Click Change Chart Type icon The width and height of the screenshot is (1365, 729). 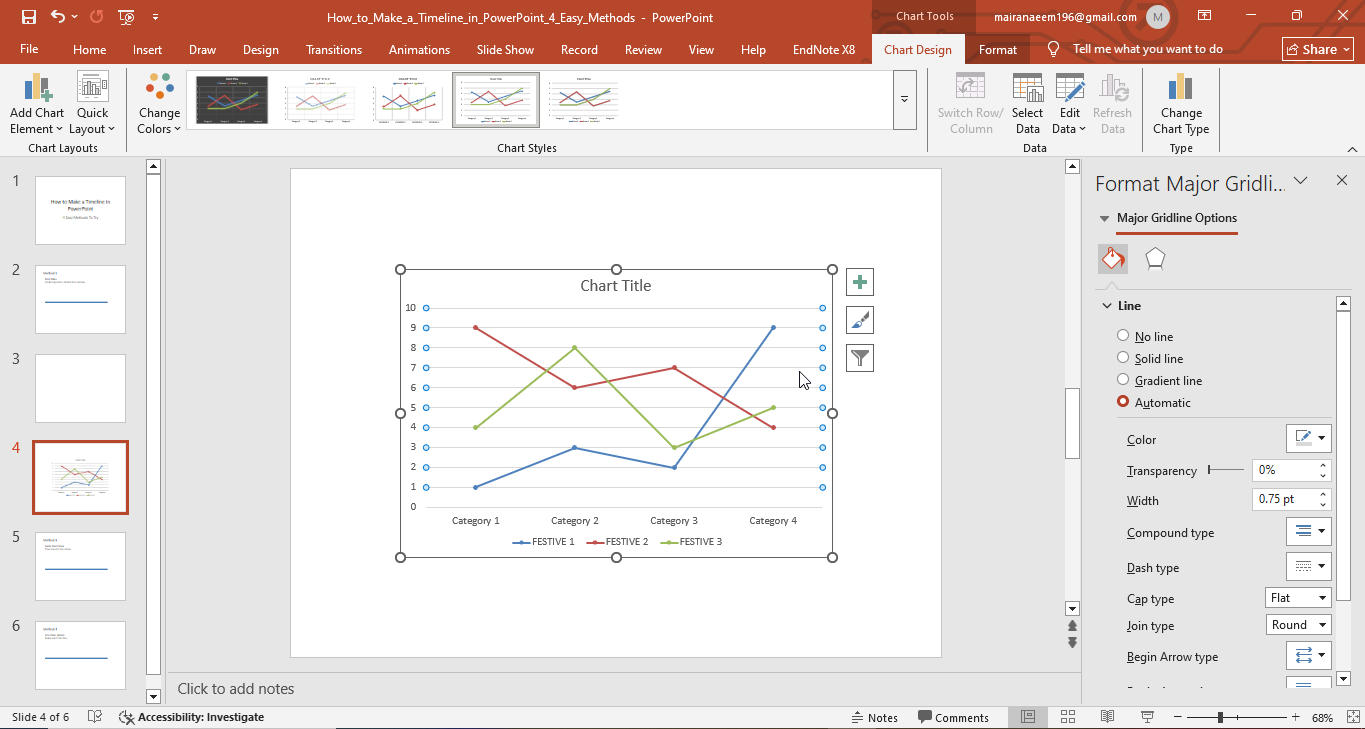[x=1181, y=104]
